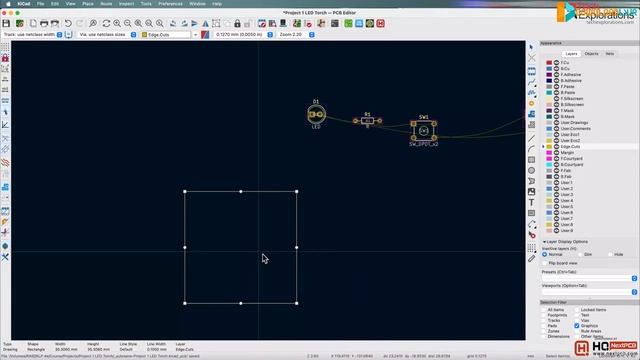Screen dimensions: 640x360
Task: Click the F.Cu layer color swatch
Action: tap(549, 63)
